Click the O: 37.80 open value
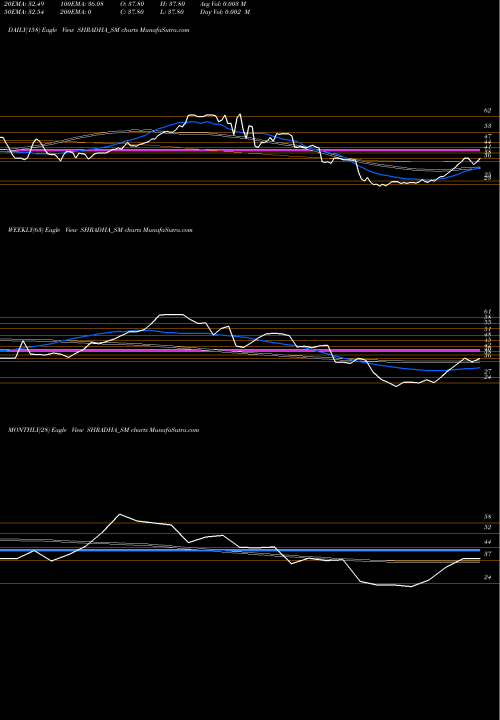This screenshot has height=720, width=500. click(130, 3)
